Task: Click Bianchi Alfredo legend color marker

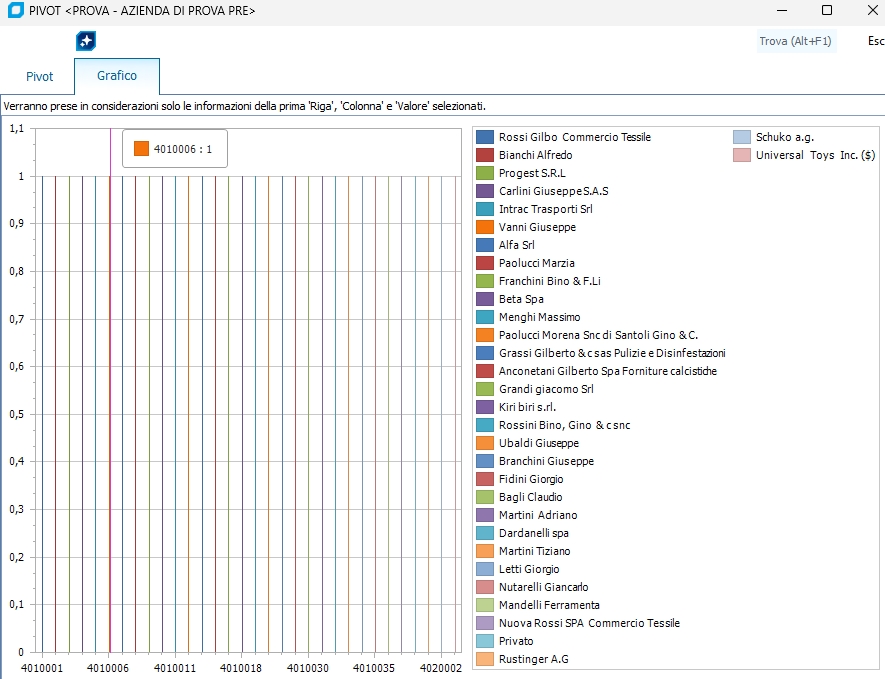Action: [x=485, y=155]
